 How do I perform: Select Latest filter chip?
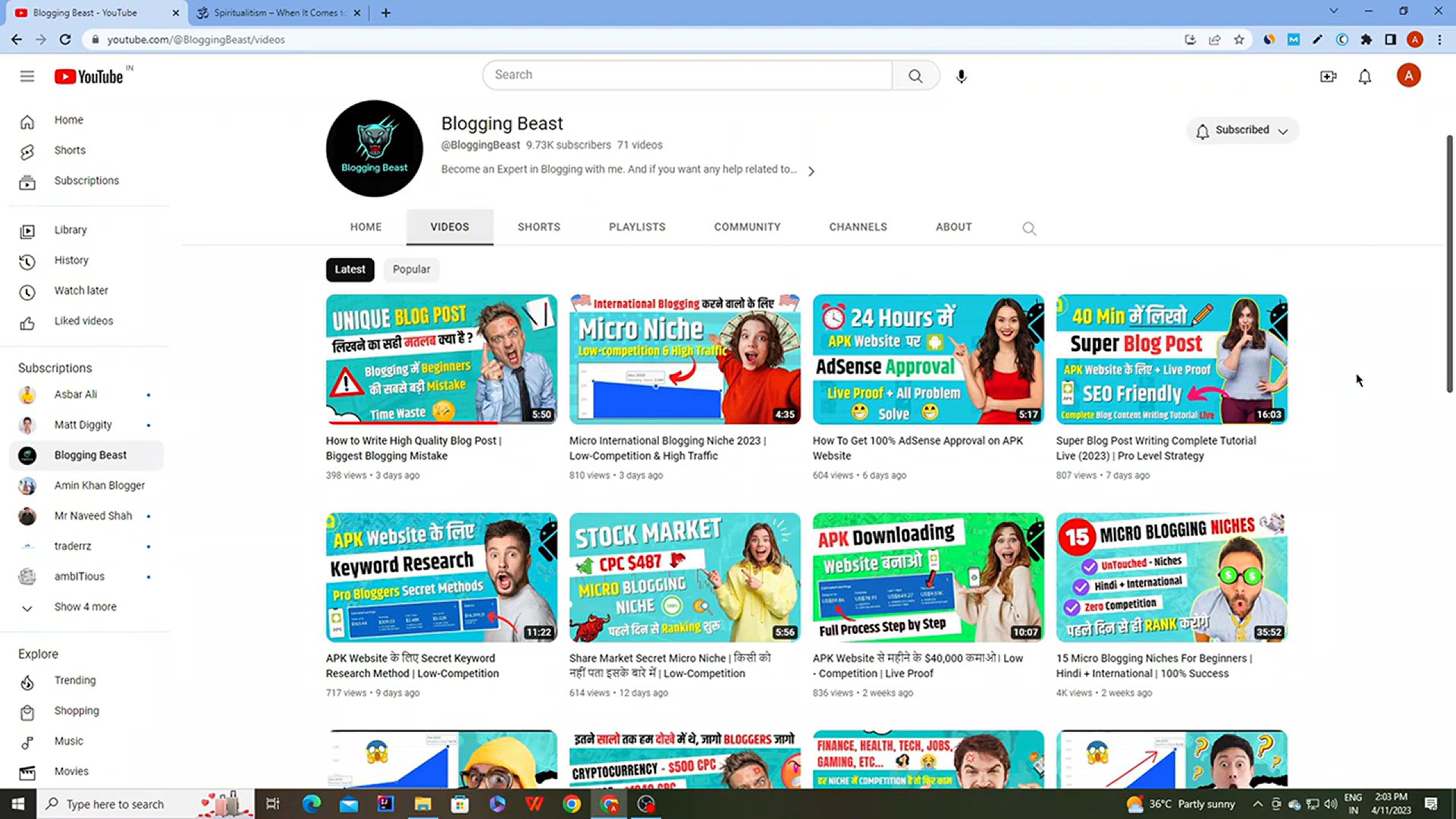[350, 269]
